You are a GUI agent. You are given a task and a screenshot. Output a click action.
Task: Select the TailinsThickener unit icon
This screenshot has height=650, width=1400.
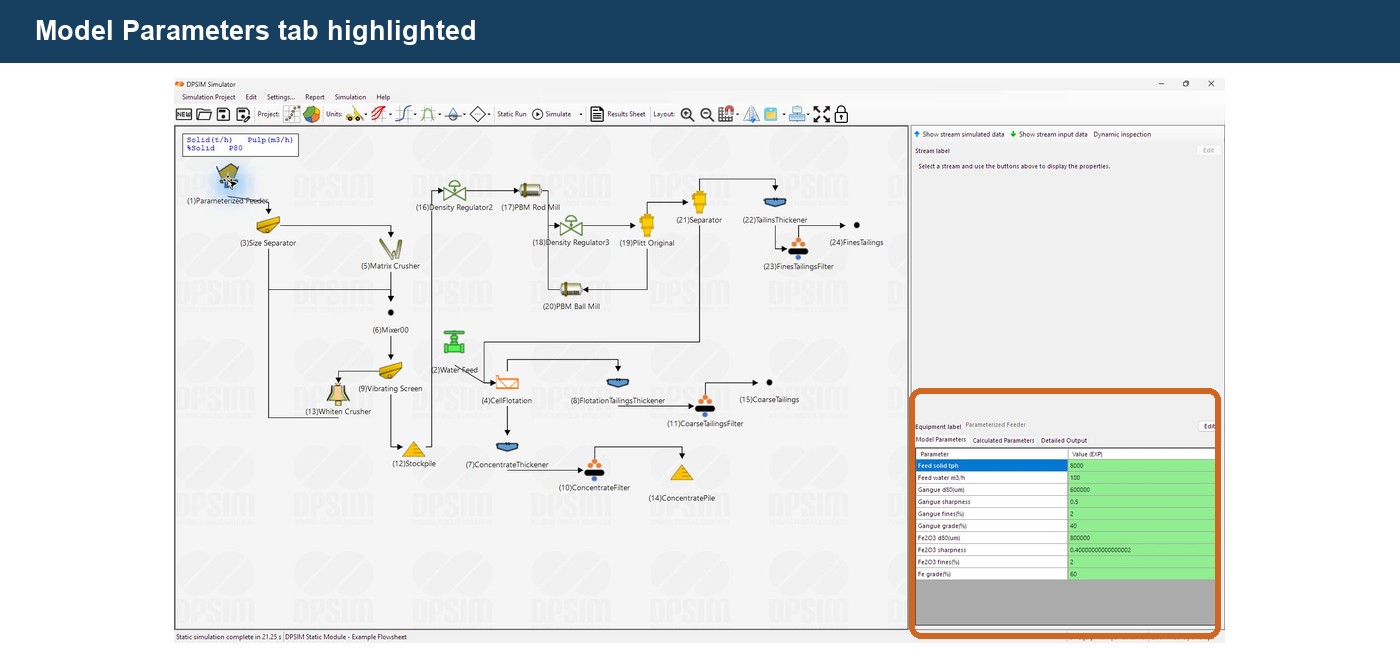coord(775,203)
